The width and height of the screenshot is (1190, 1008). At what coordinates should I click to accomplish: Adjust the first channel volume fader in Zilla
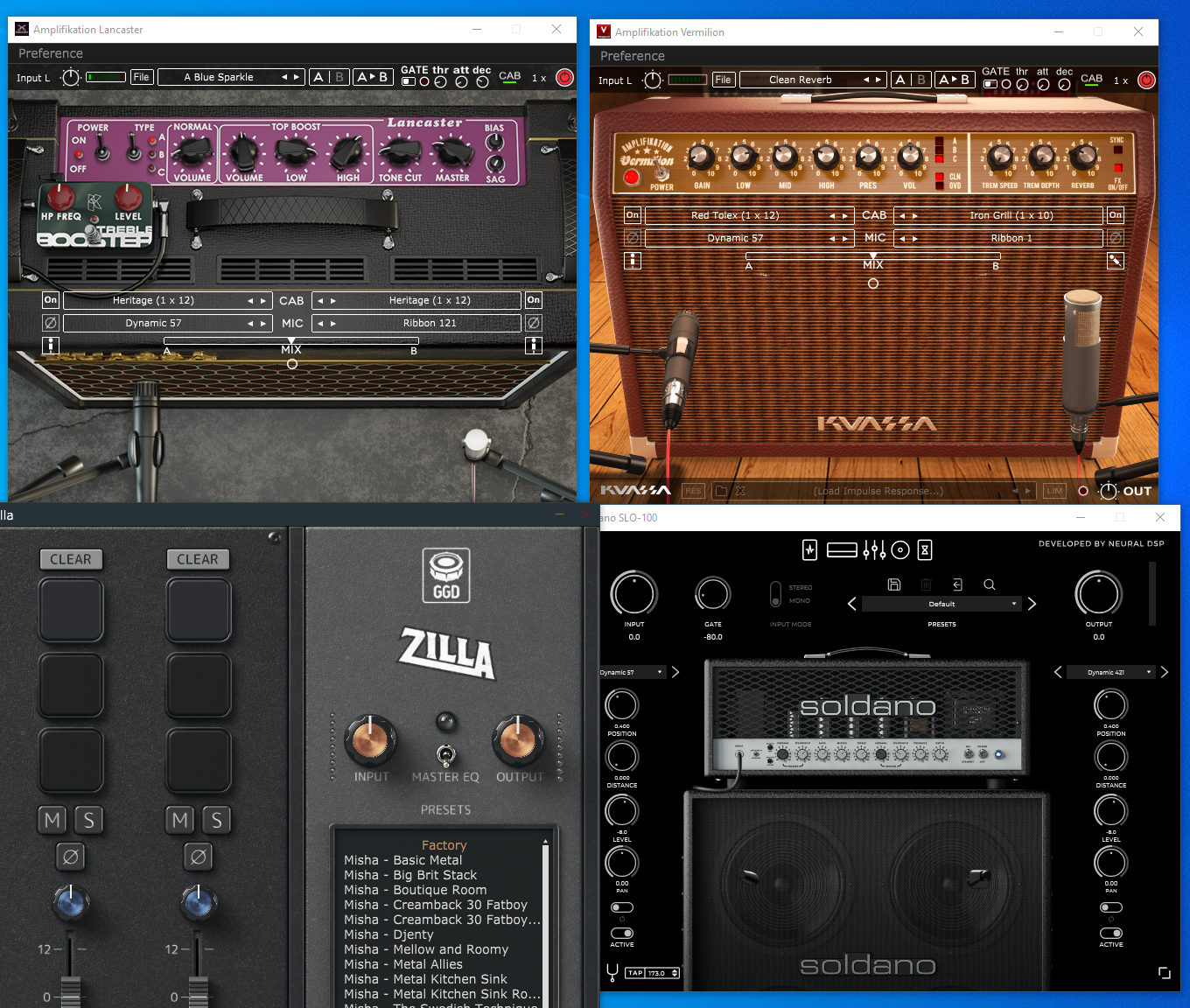[71, 991]
